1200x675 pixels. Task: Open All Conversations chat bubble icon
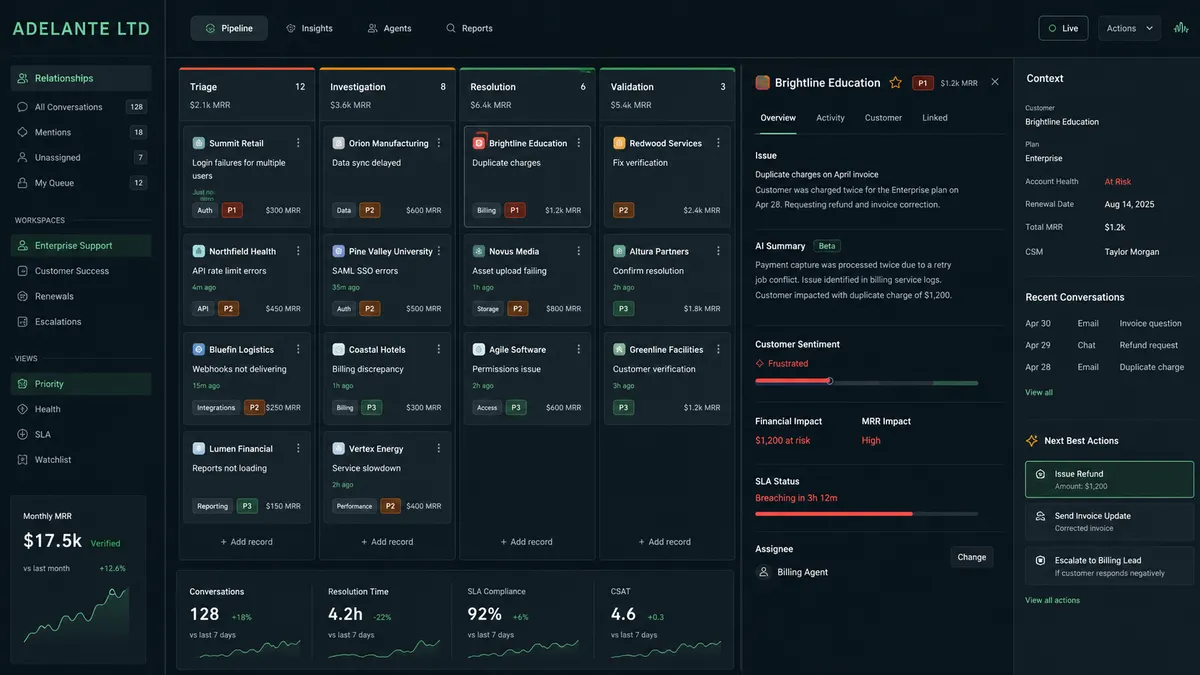[x=23, y=107]
